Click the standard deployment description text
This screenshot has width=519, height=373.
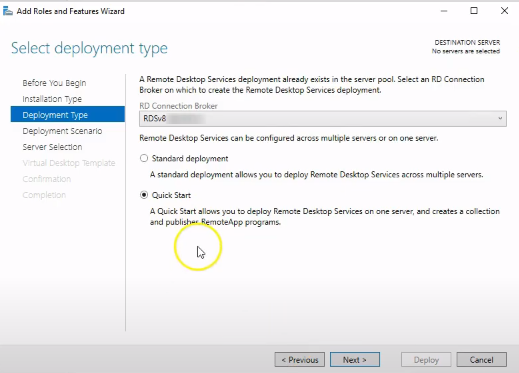click(x=316, y=174)
